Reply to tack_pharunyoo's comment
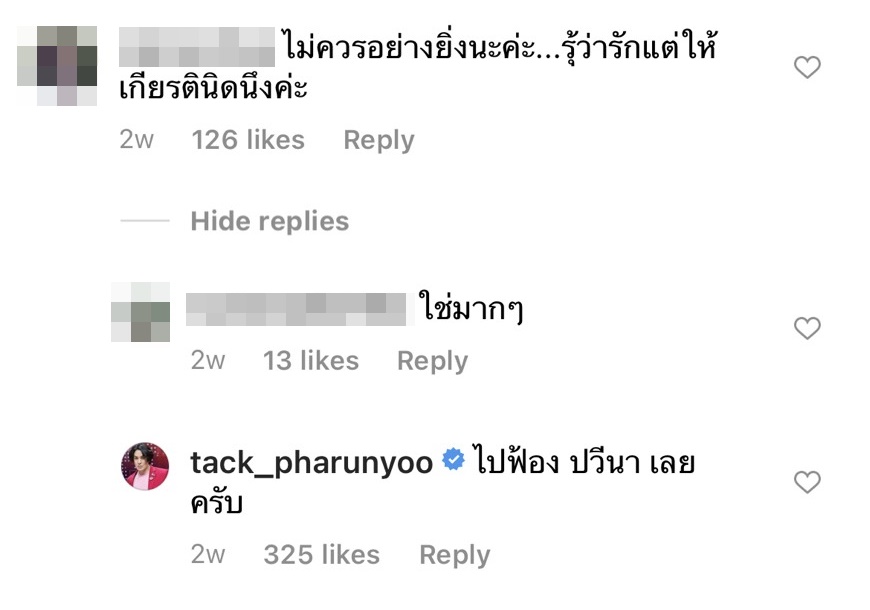 coord(455,554)
